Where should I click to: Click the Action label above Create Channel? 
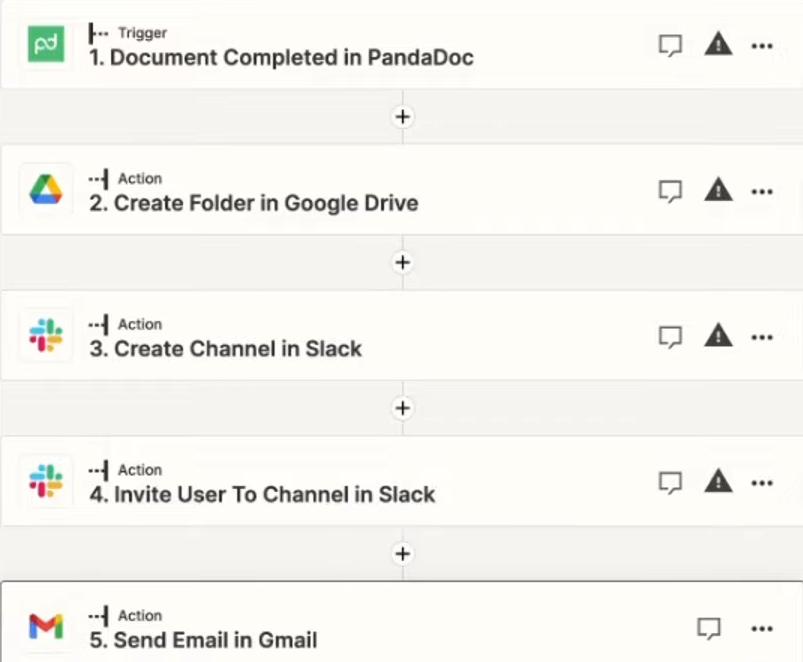[140, 324]
